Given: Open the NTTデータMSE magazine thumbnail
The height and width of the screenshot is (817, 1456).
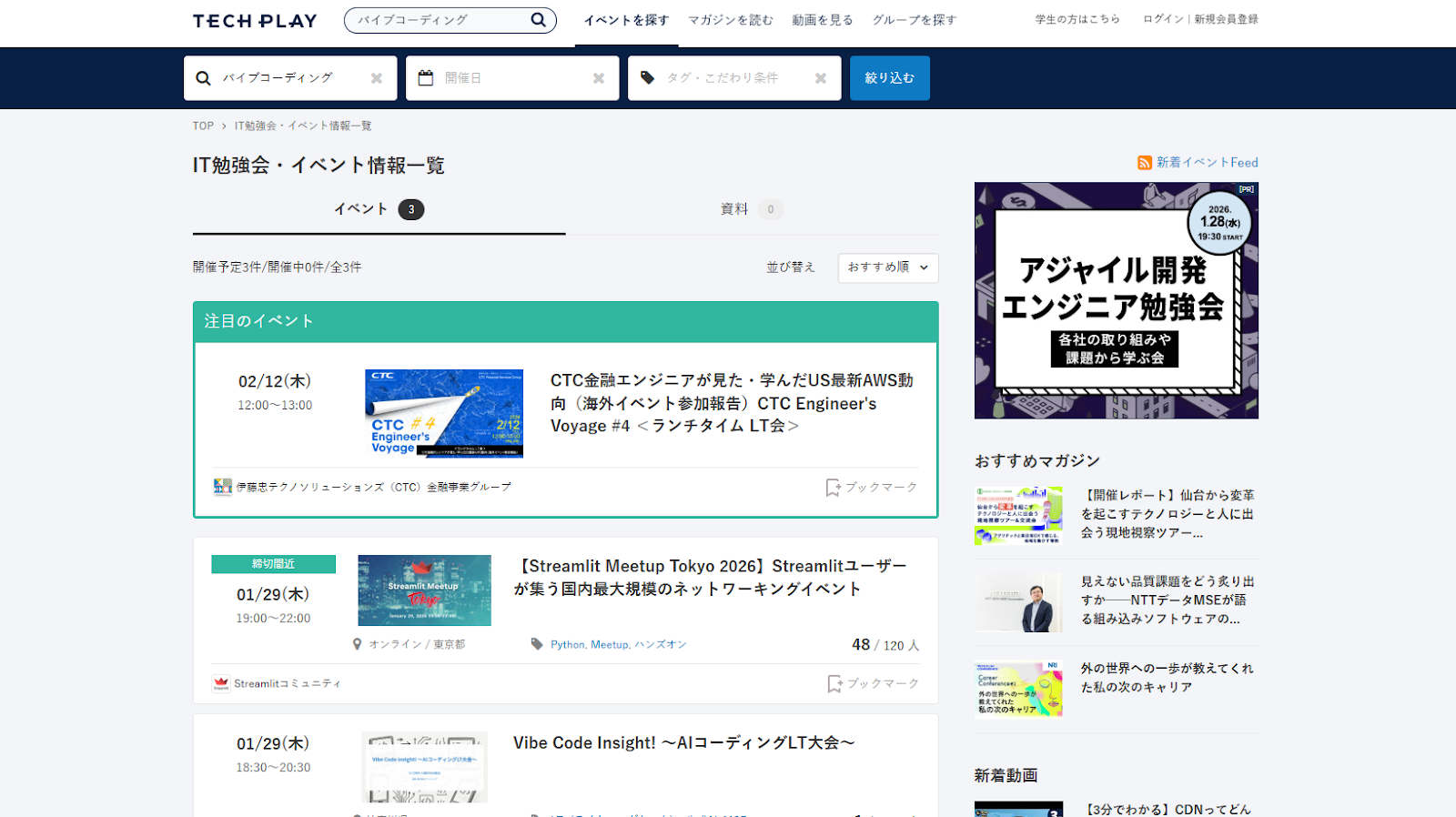Looking at the screenshot, I should tap(1018, 602).
